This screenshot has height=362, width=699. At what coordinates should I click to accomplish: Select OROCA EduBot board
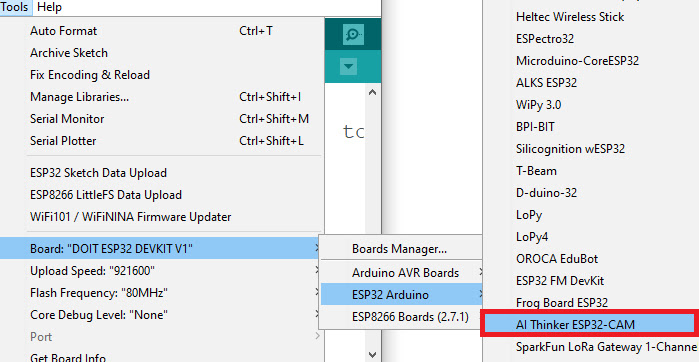[x=591, y=259]
